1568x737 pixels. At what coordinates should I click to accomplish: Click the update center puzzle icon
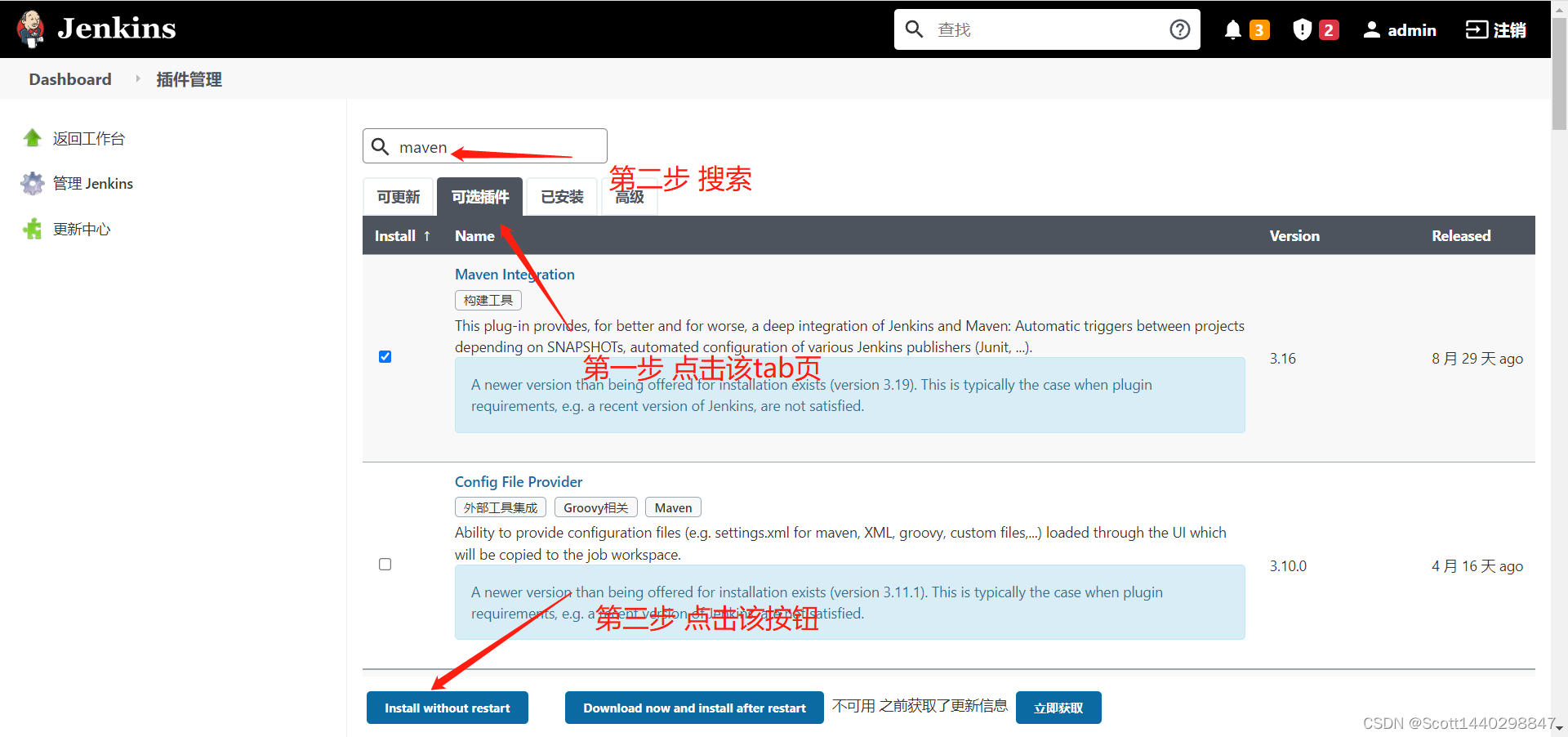coord(33,229)
